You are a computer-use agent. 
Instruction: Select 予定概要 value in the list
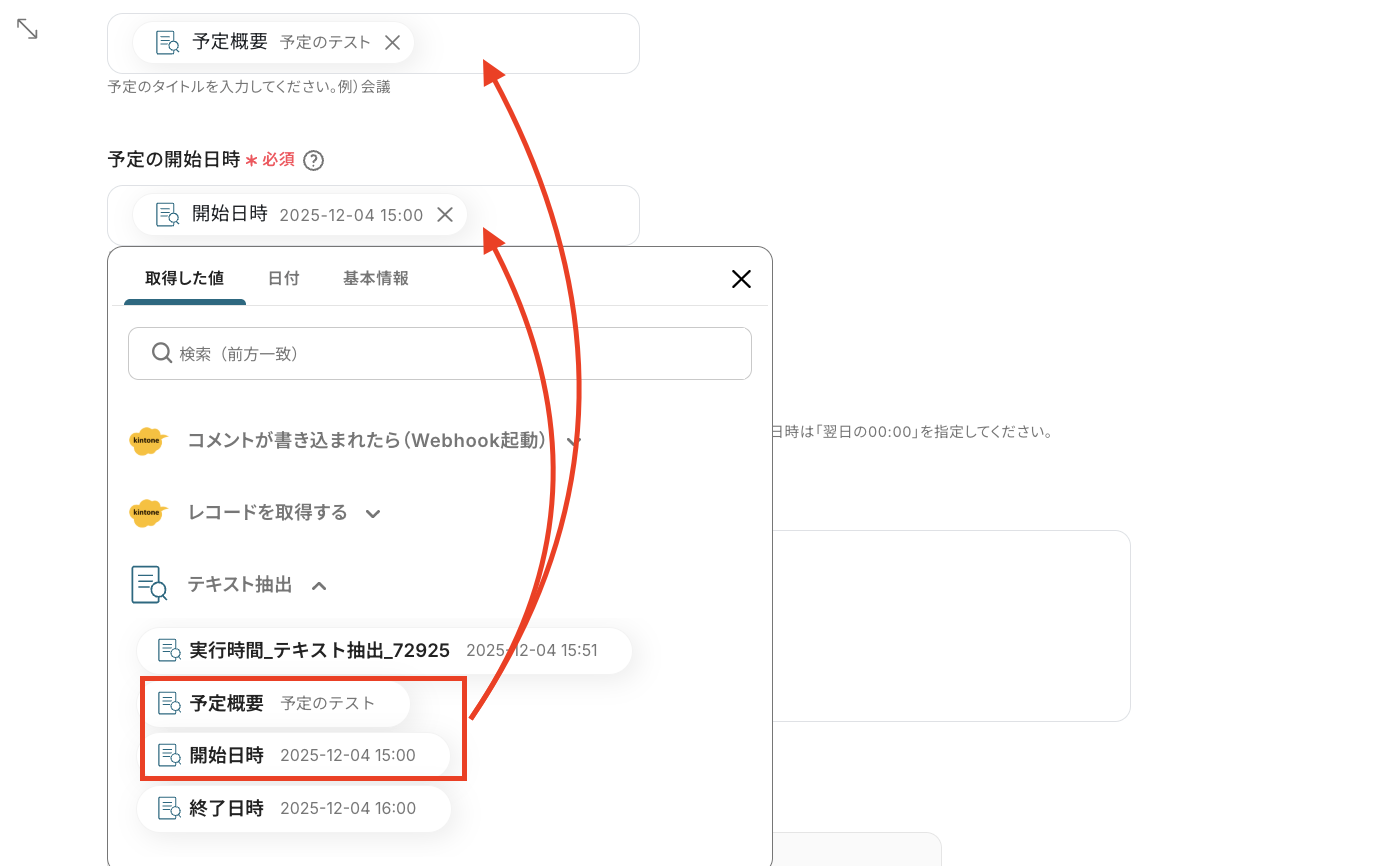(x=274, y=703)
